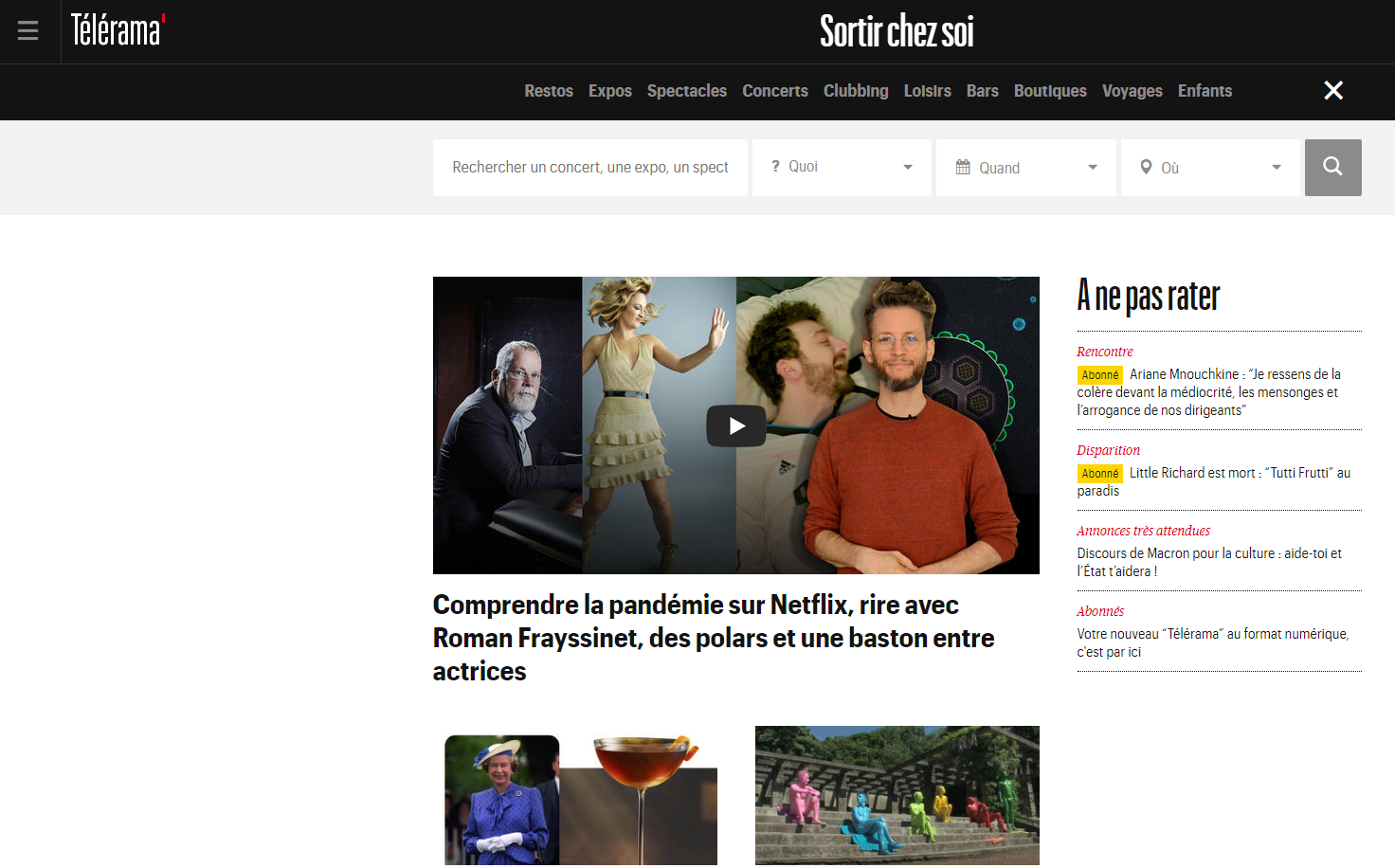Open Votre nouveau Télérama numérique link
This screenshot has height=868, width=1395.
click(x=1213, y=642)
